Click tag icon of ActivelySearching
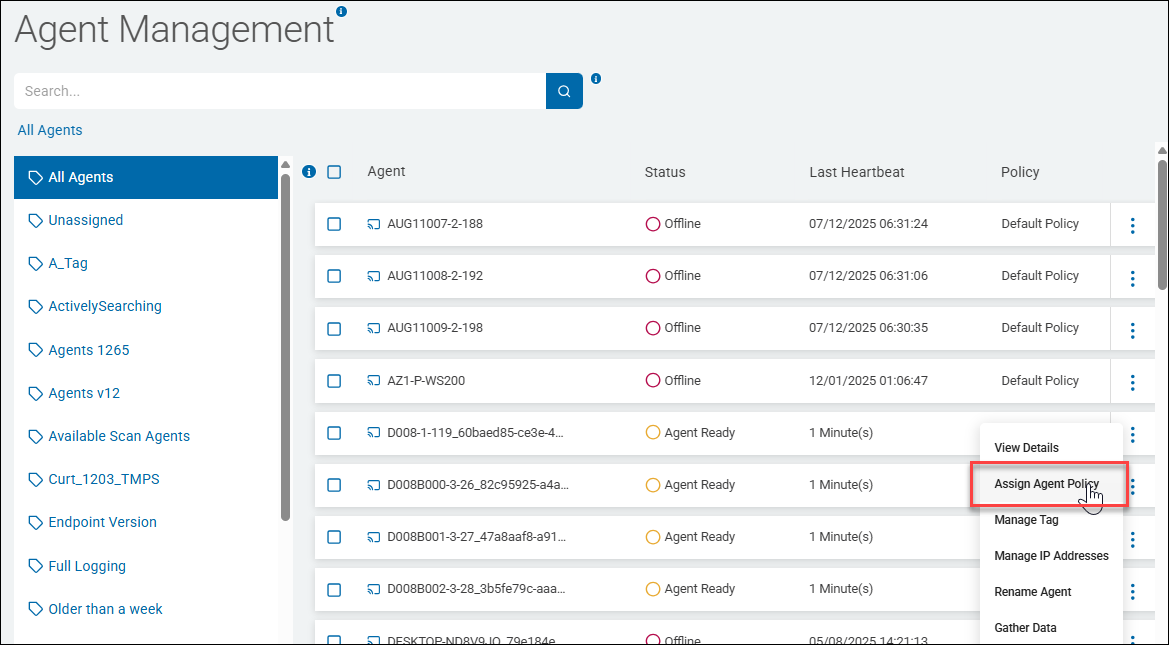This screenshot has height=645, width=1169. (x=35, y=306)
